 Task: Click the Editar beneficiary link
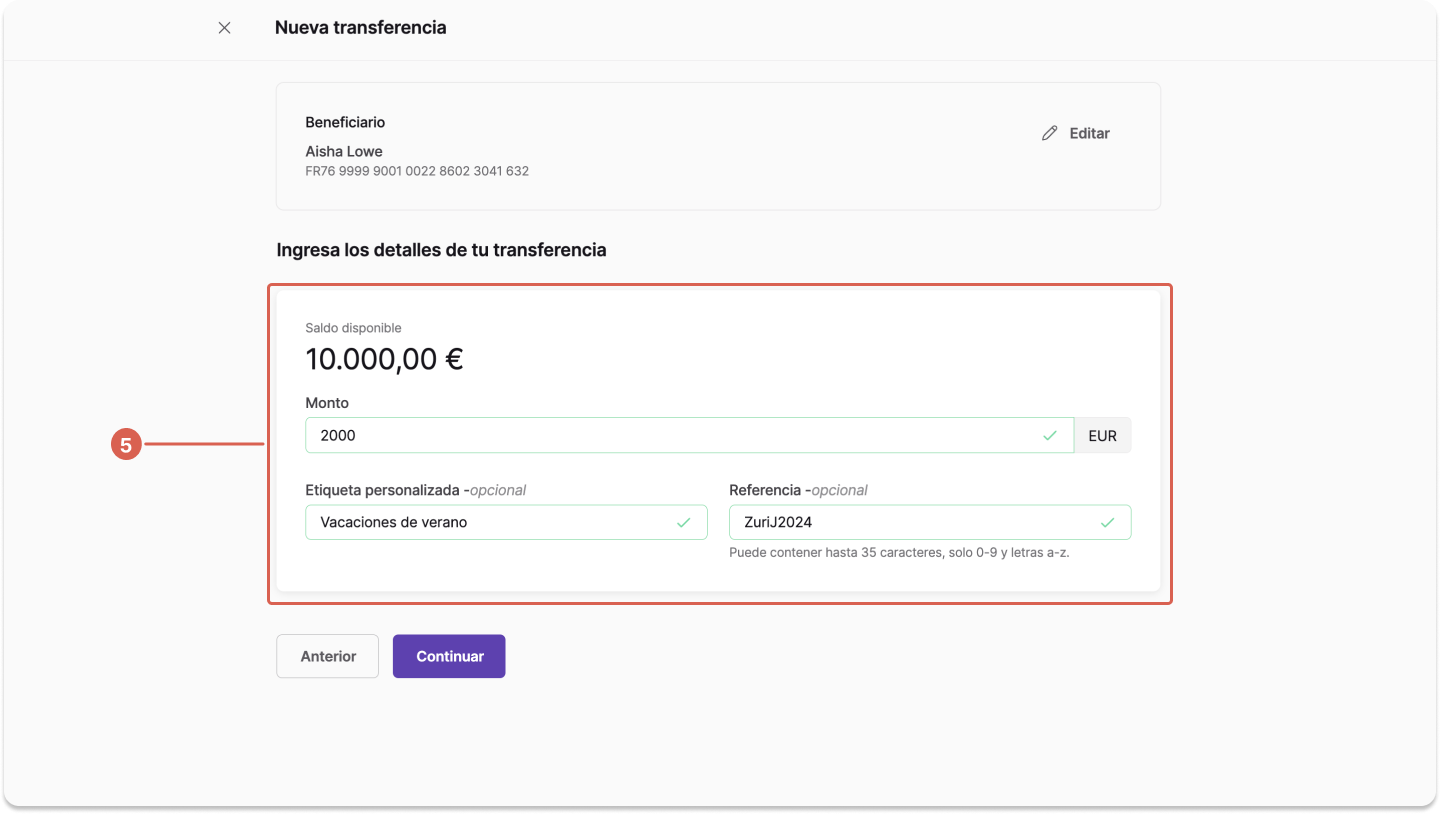pos(1076,133)
